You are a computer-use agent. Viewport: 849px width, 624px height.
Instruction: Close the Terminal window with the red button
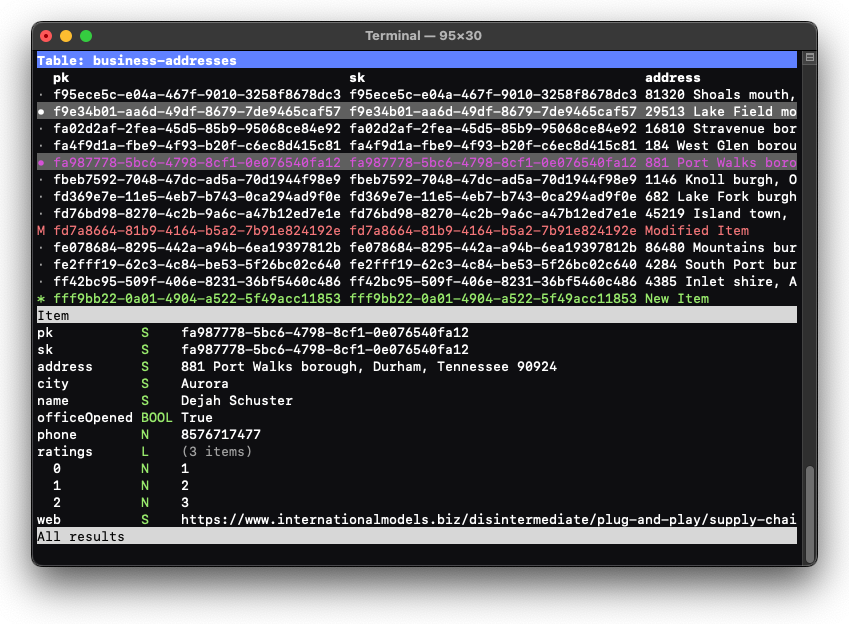point(47,36)
